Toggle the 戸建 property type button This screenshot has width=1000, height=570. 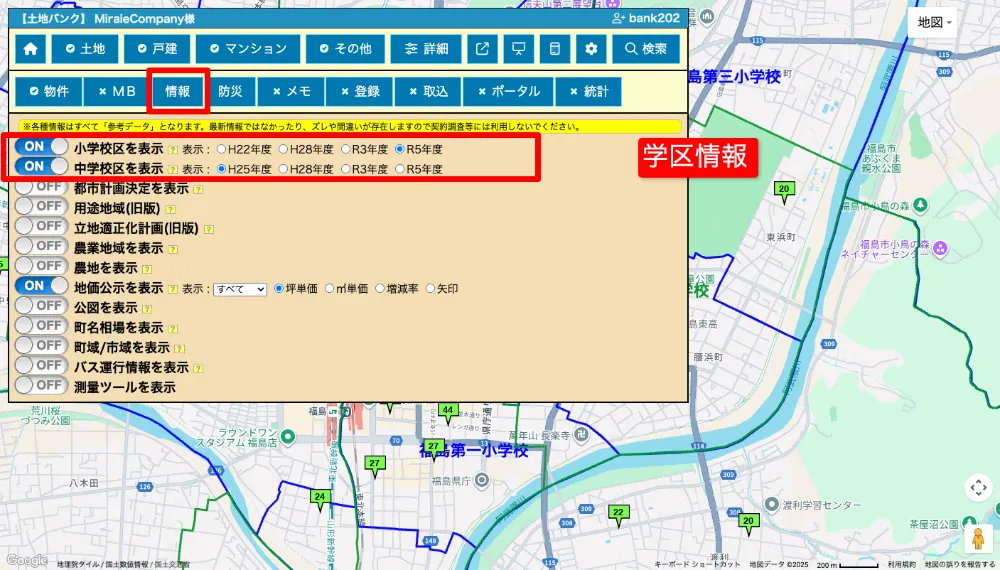point(157,49)
